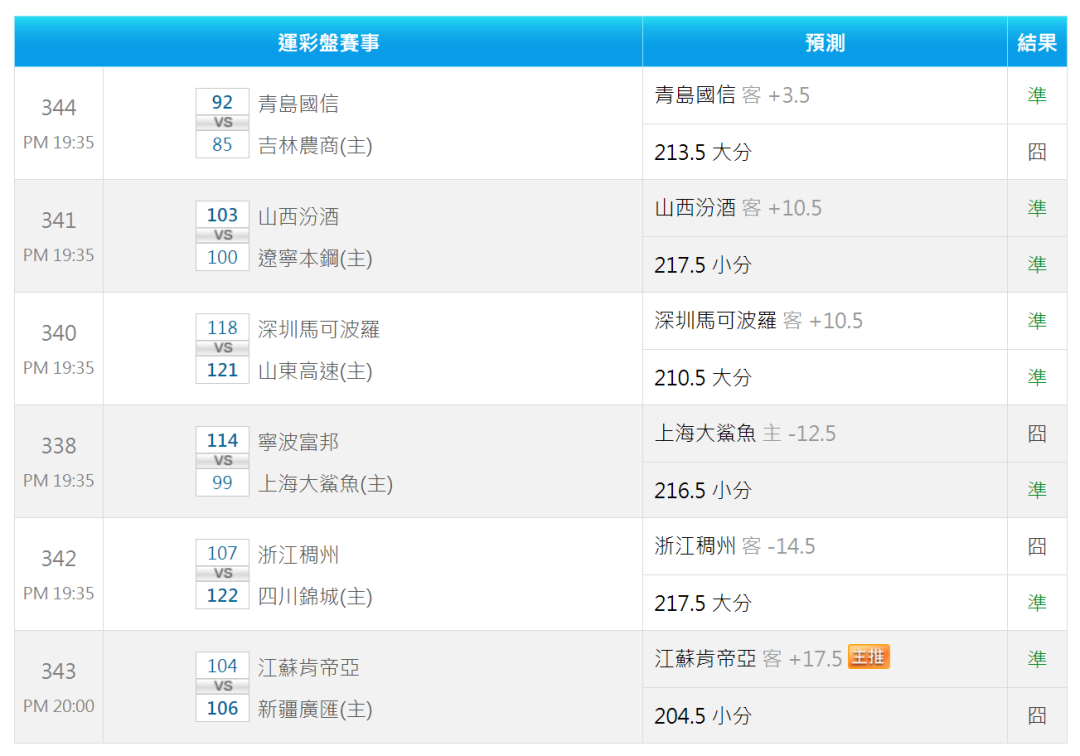Viewport: 1080px width, 756px height.
Task: Click the score 118 for 深圳馬可波羅
Action: [222, 328]
